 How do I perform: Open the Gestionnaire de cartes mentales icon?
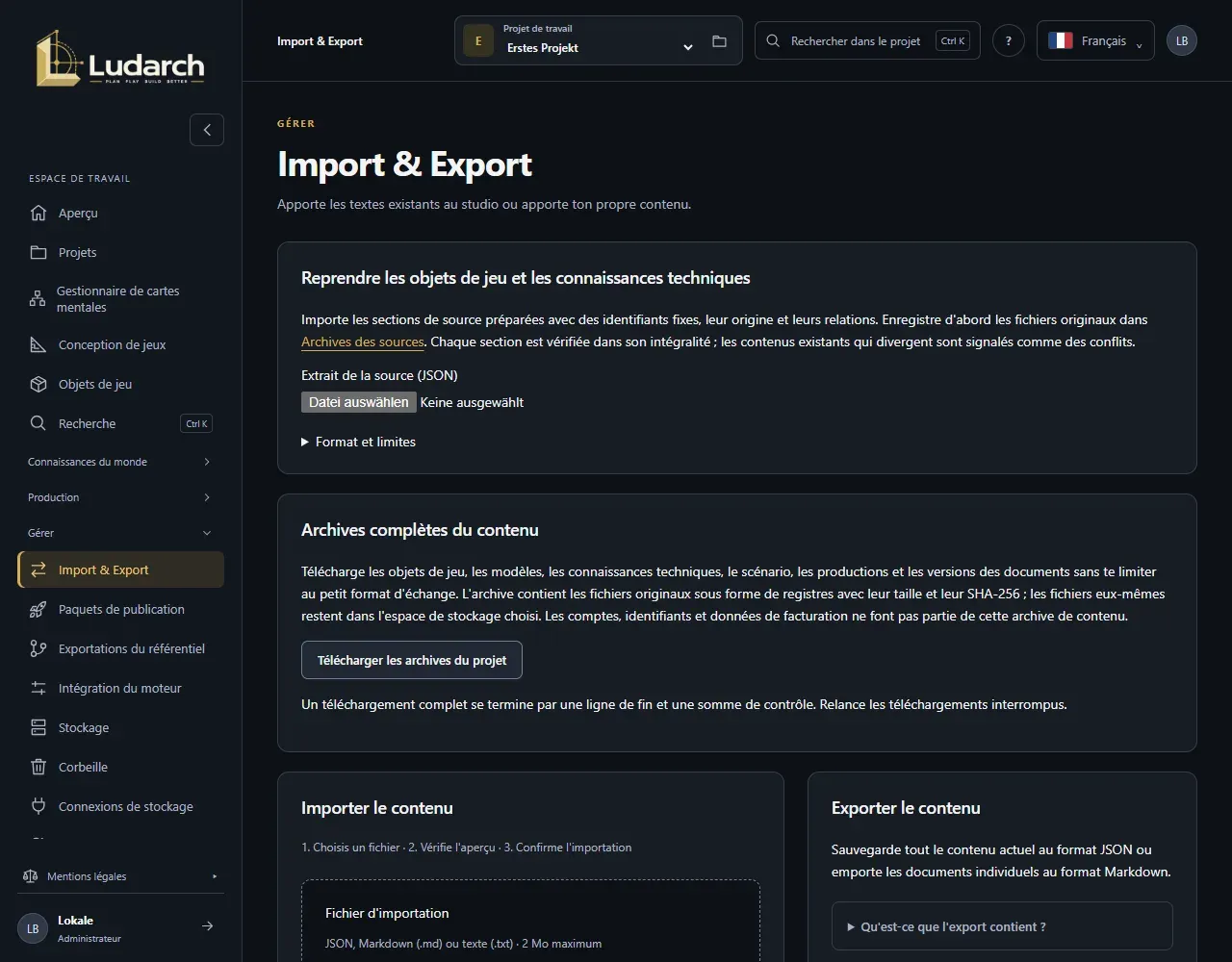tap(38, 299)
